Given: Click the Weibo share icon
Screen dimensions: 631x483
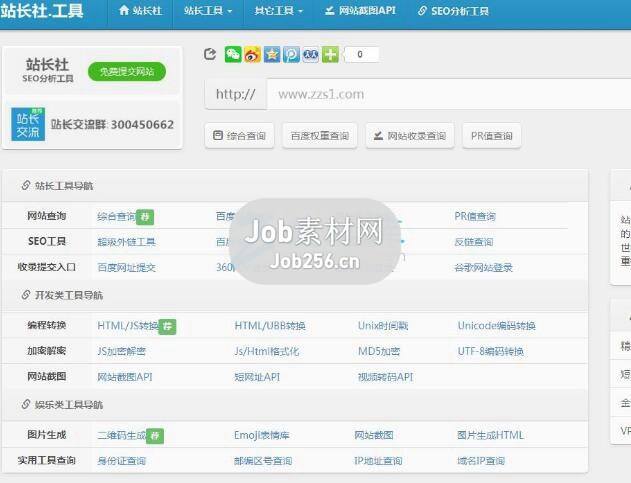Looking at the screenshot, I should [x=252, y=54].
